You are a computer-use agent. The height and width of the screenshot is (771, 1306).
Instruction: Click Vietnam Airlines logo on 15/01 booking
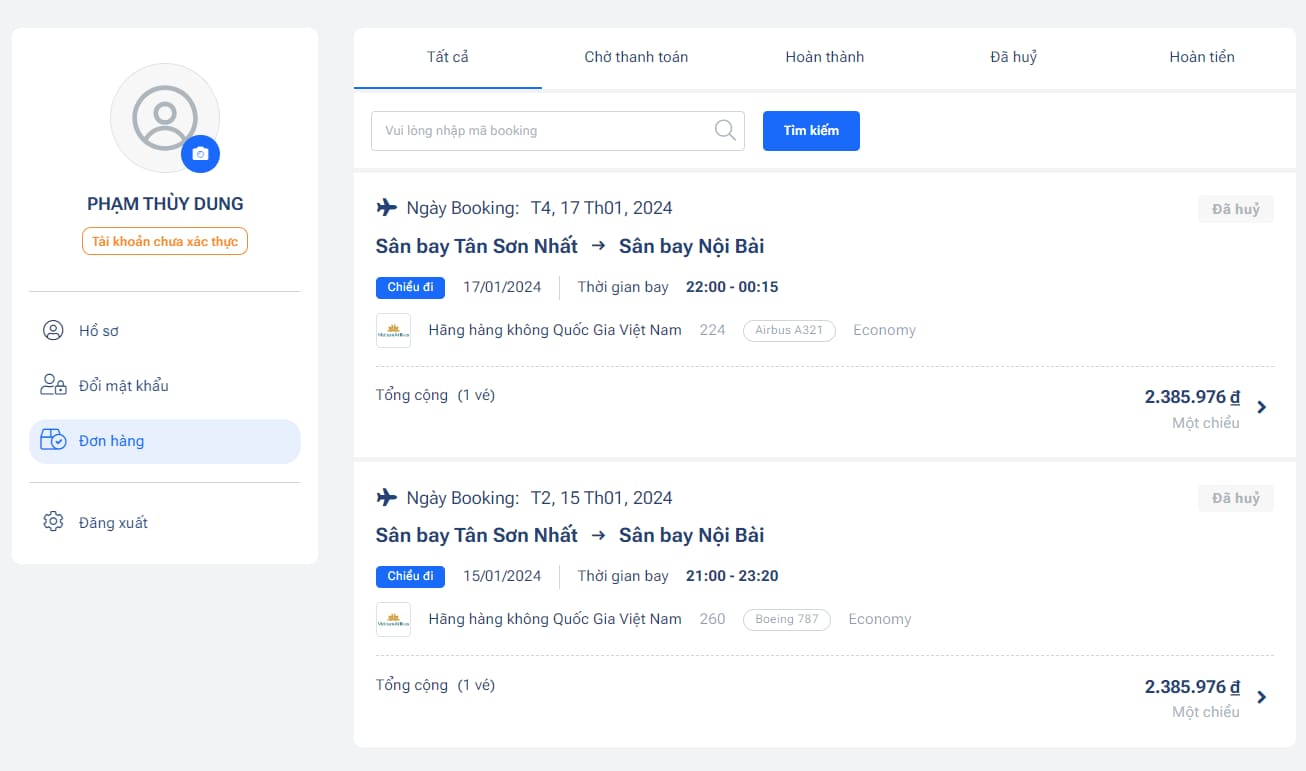393,619
